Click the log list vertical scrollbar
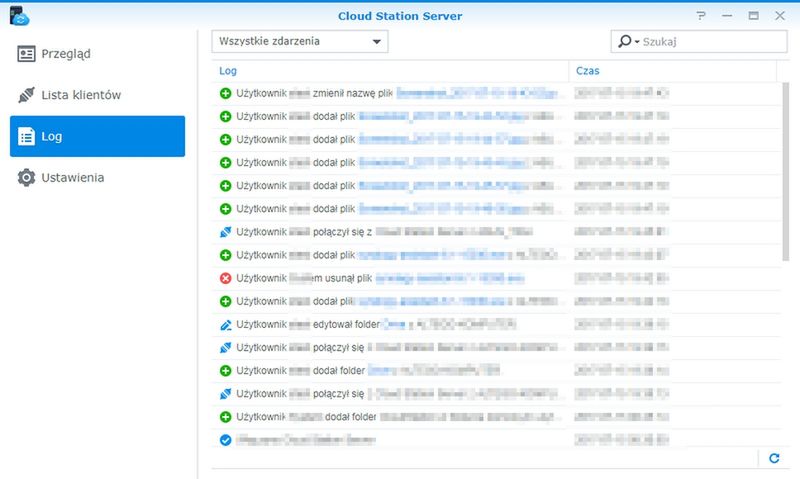Viewport: 800px width, 479px height. click(785, 172)
